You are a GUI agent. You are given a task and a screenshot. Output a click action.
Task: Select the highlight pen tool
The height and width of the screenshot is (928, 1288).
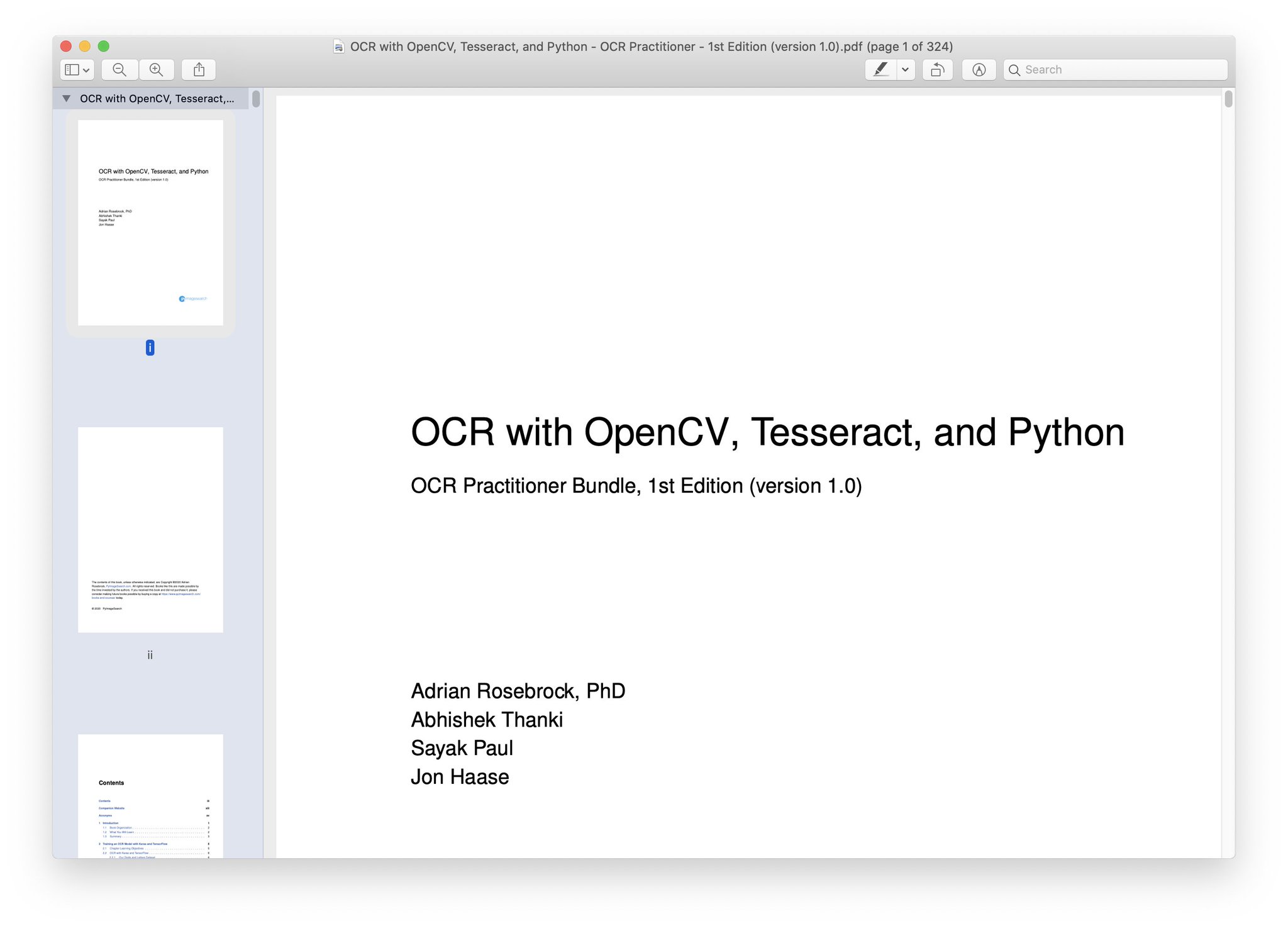click(881, 70)
